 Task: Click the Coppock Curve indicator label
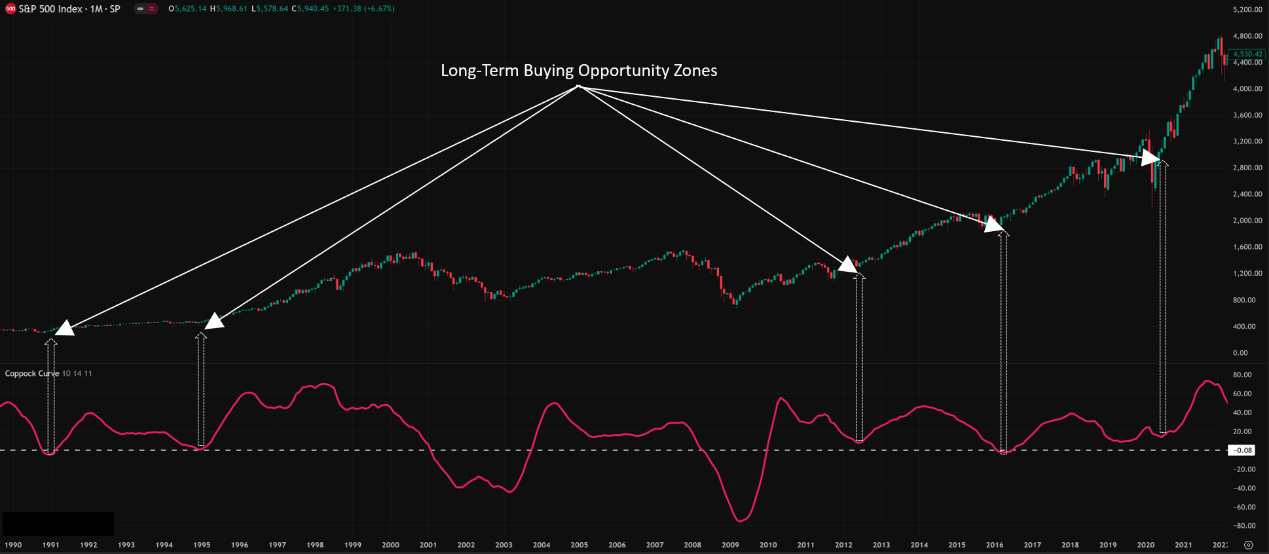pos(32,373)
